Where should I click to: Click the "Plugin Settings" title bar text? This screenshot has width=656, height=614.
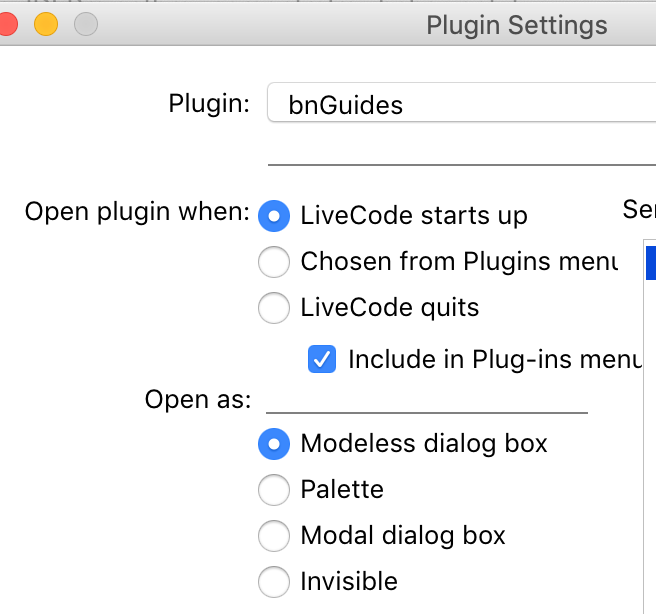tap(516, 25)
